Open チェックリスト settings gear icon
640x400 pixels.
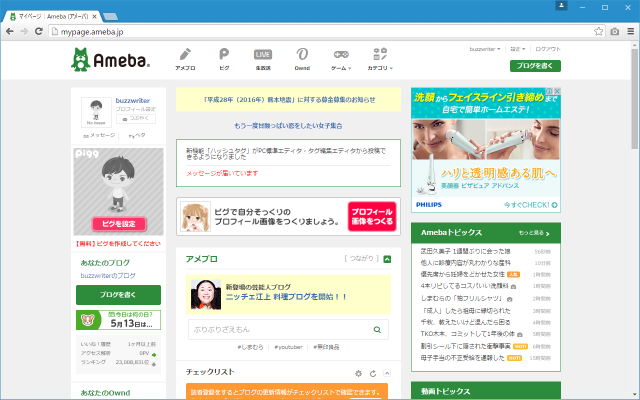(x=358, y=373)
